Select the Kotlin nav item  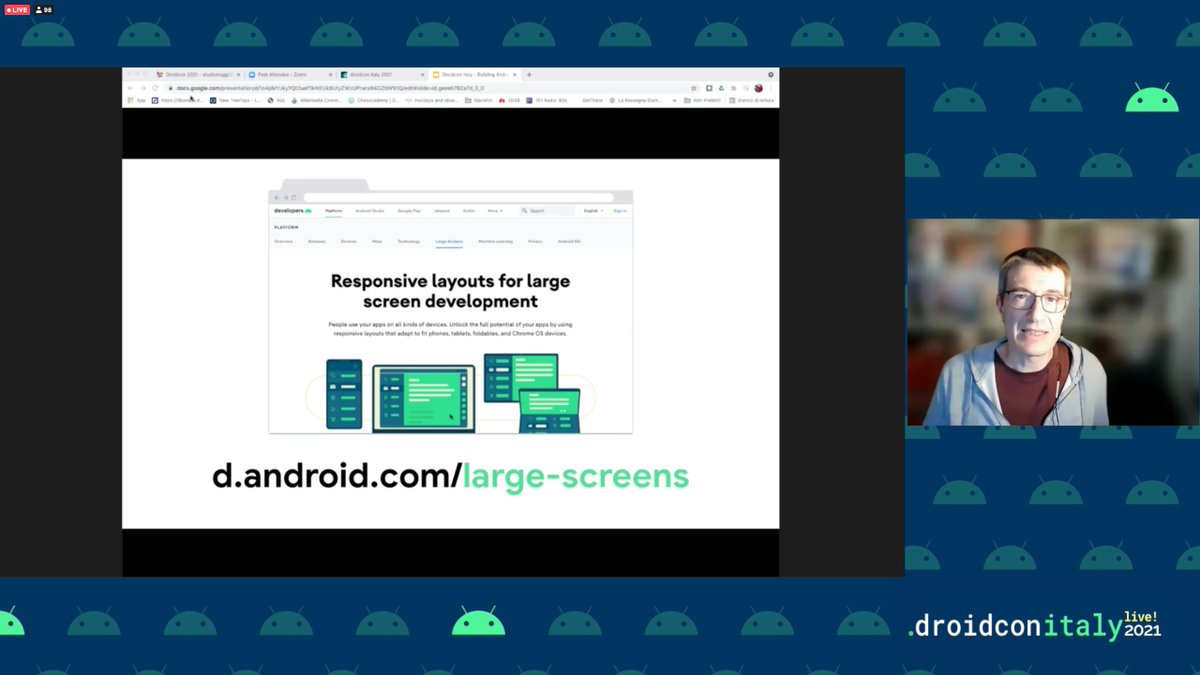pos(469,211)
